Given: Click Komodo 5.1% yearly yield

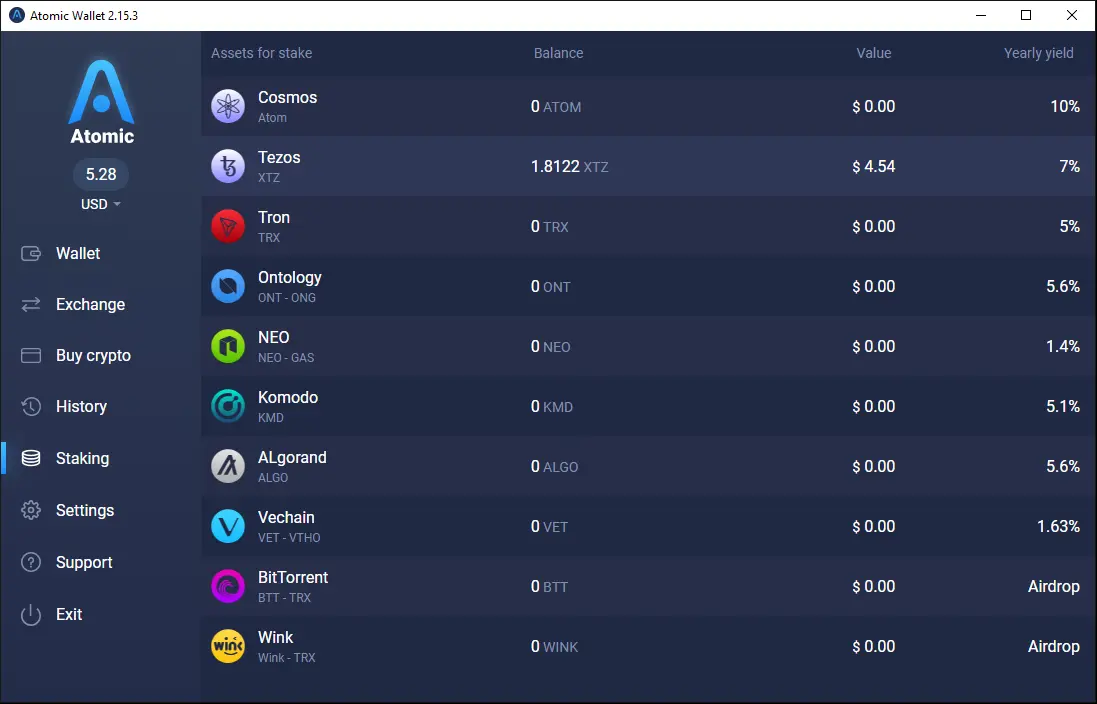Looking at the screenshot, I should (1063, 407).
